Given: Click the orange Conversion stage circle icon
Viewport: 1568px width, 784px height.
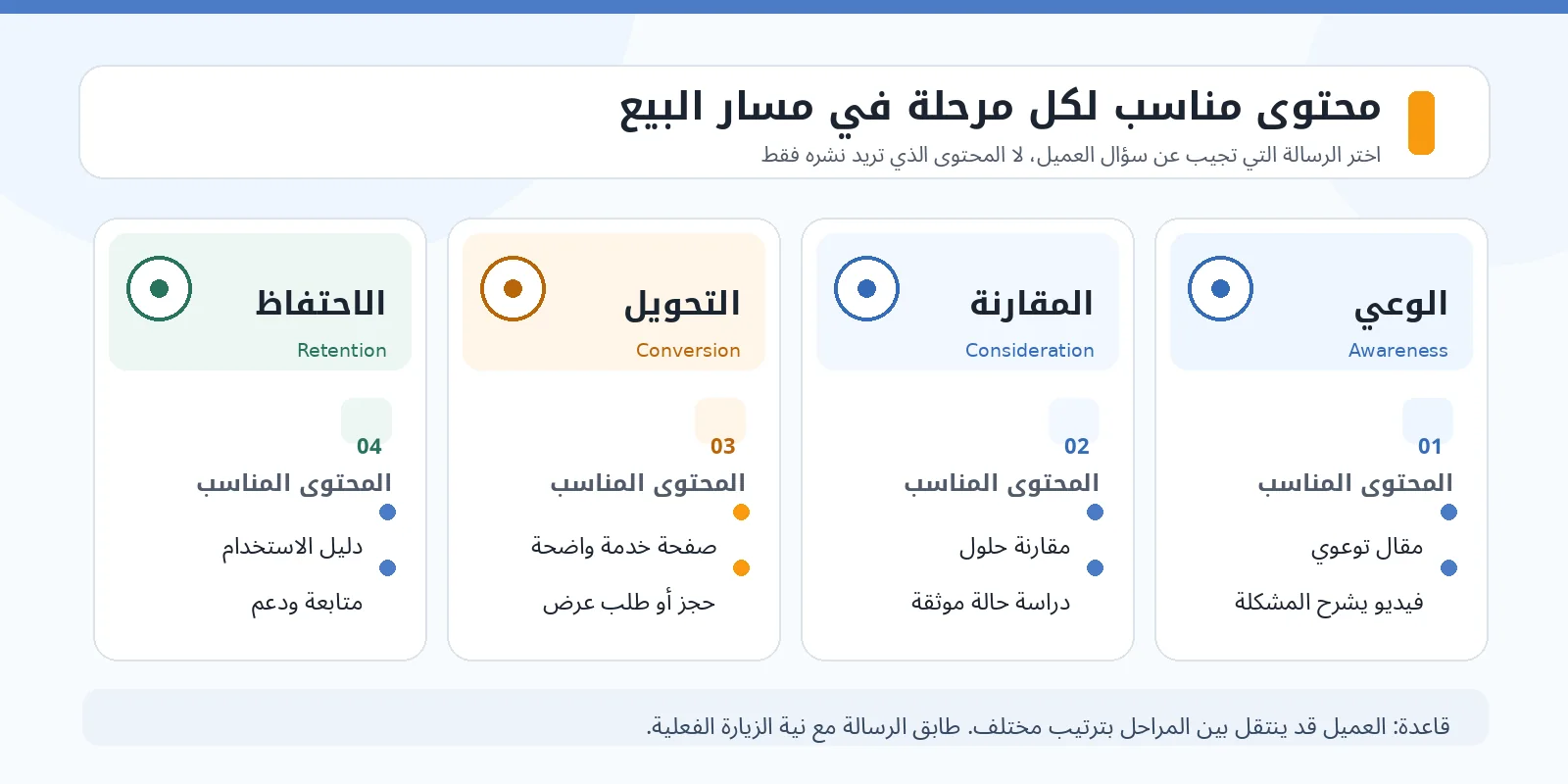Looking at the screenshot, I should point(513,288).
